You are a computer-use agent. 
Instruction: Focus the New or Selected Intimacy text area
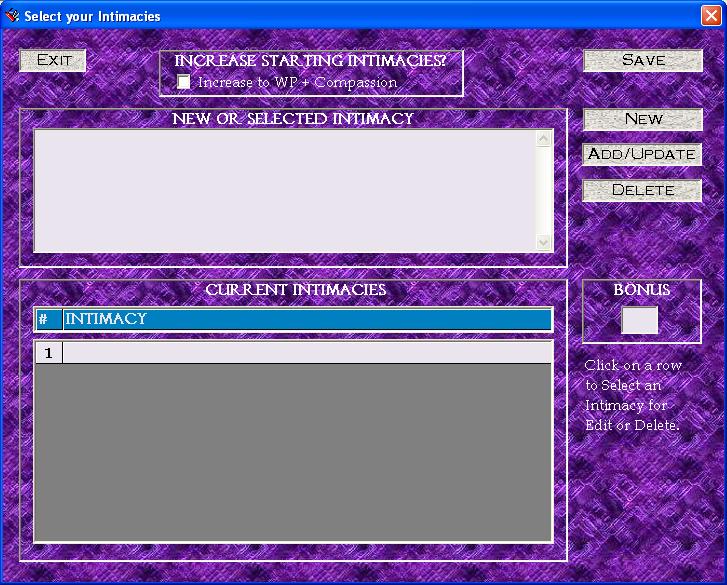point(285,191)
